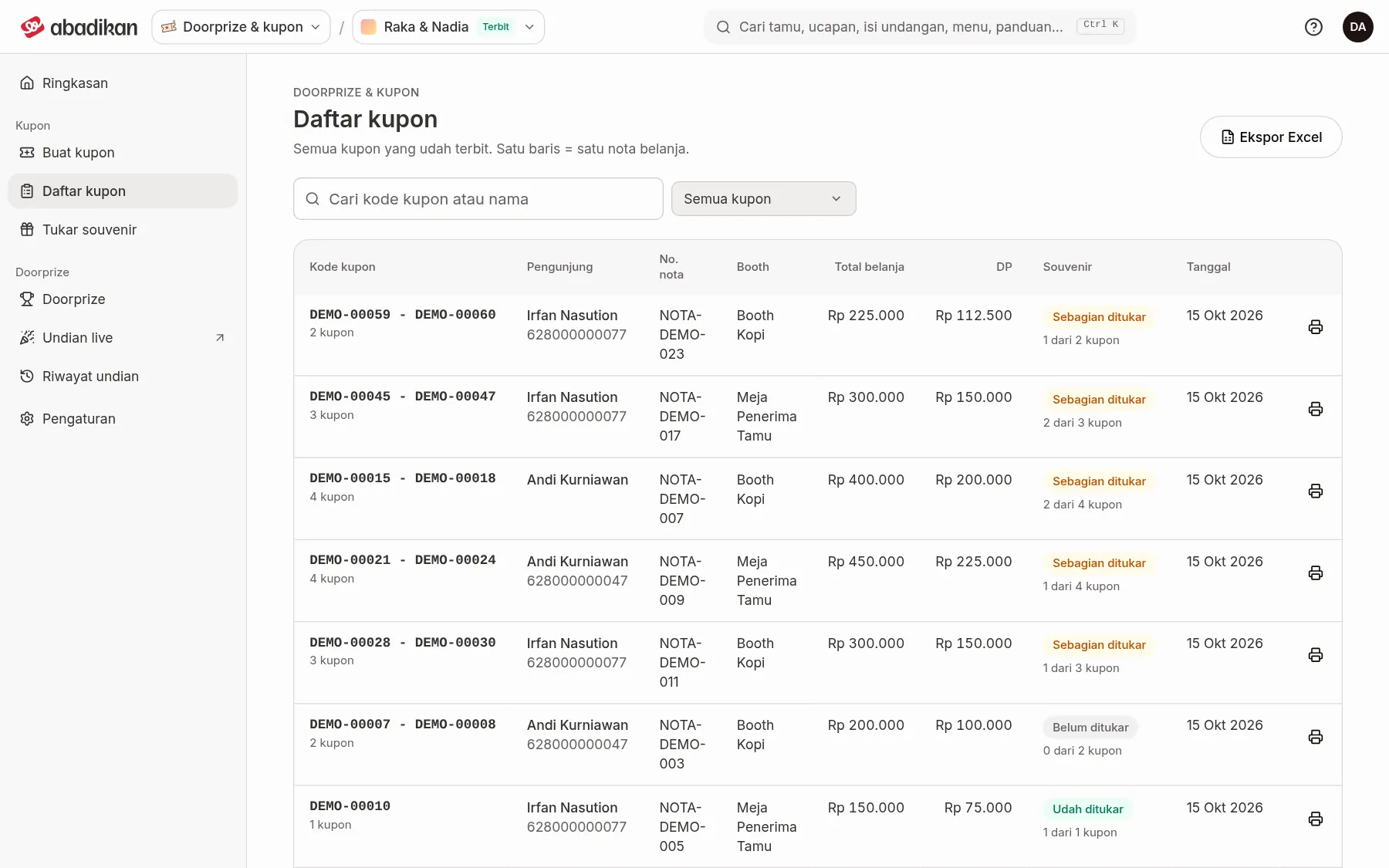
Task: Click coupon range DEMO-00015 - DEMO-00018
Action: click(x=402, y=478)
